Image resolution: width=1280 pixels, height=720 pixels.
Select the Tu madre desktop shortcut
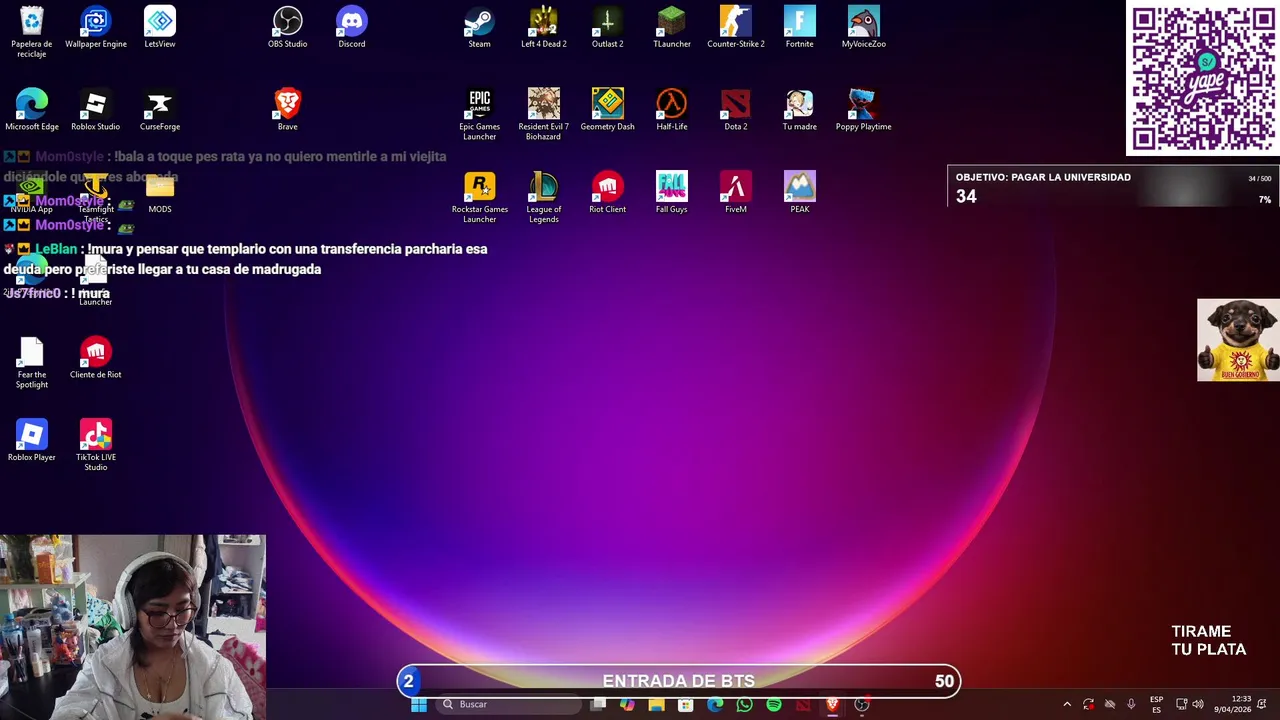(x=800, y=110)
